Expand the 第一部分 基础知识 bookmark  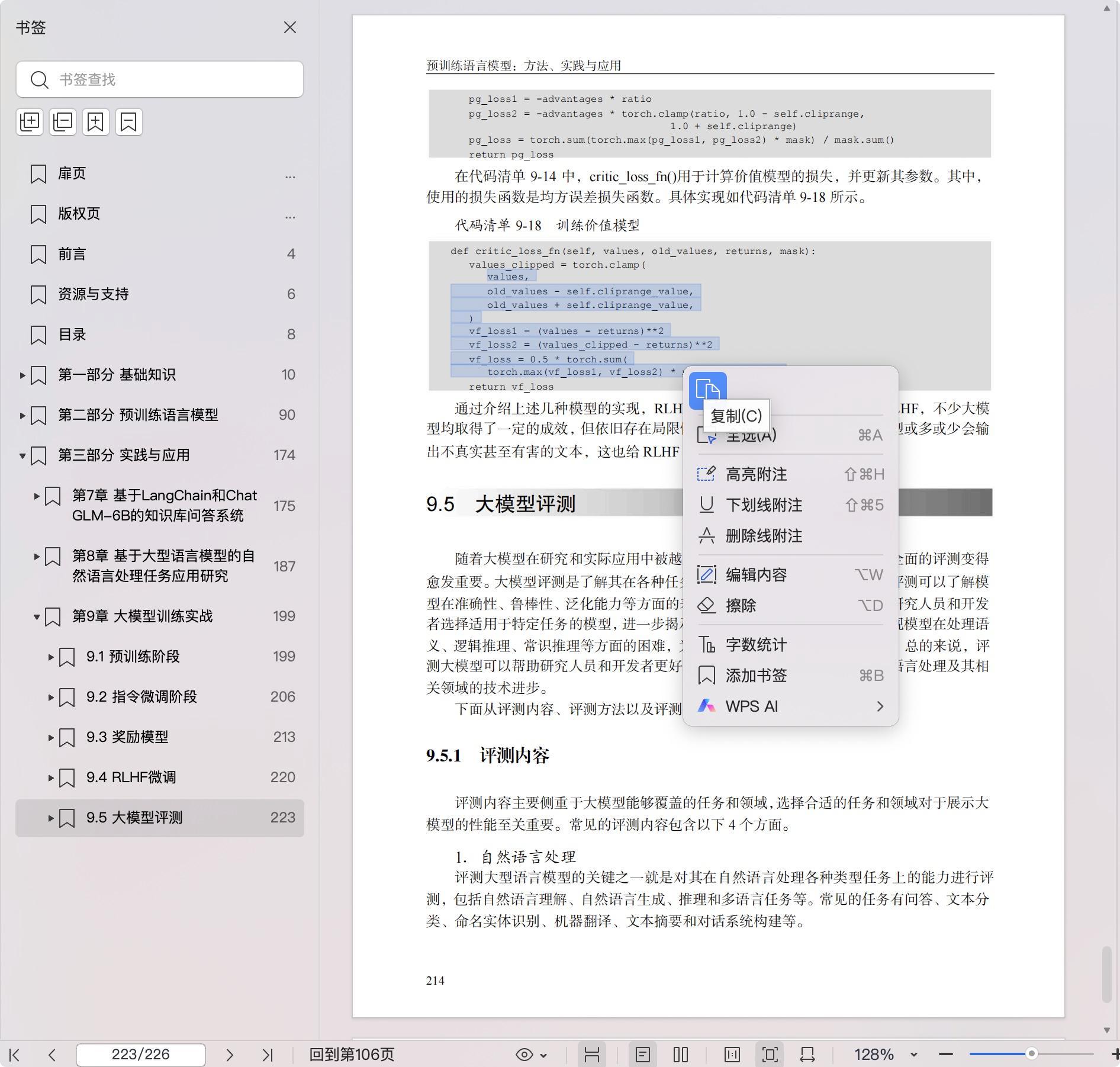(22, 375)
